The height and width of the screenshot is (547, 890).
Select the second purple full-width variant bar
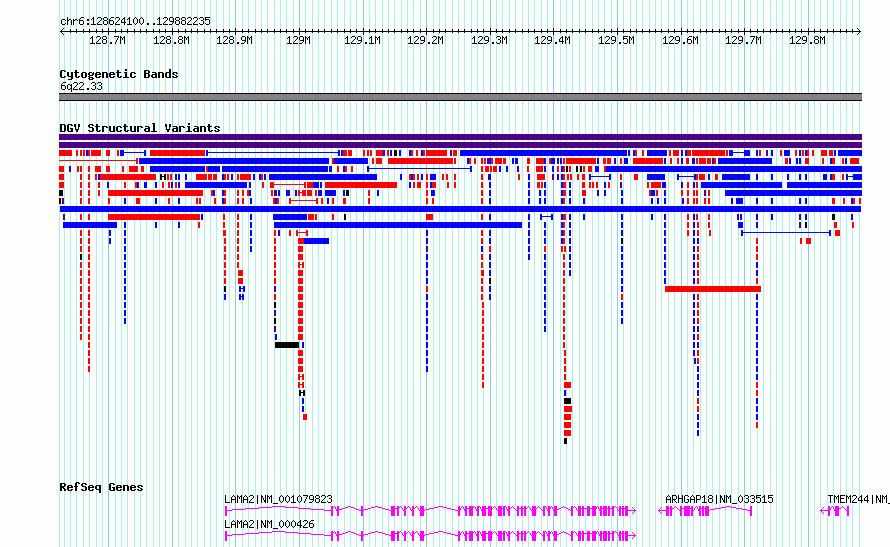point(460,145)
